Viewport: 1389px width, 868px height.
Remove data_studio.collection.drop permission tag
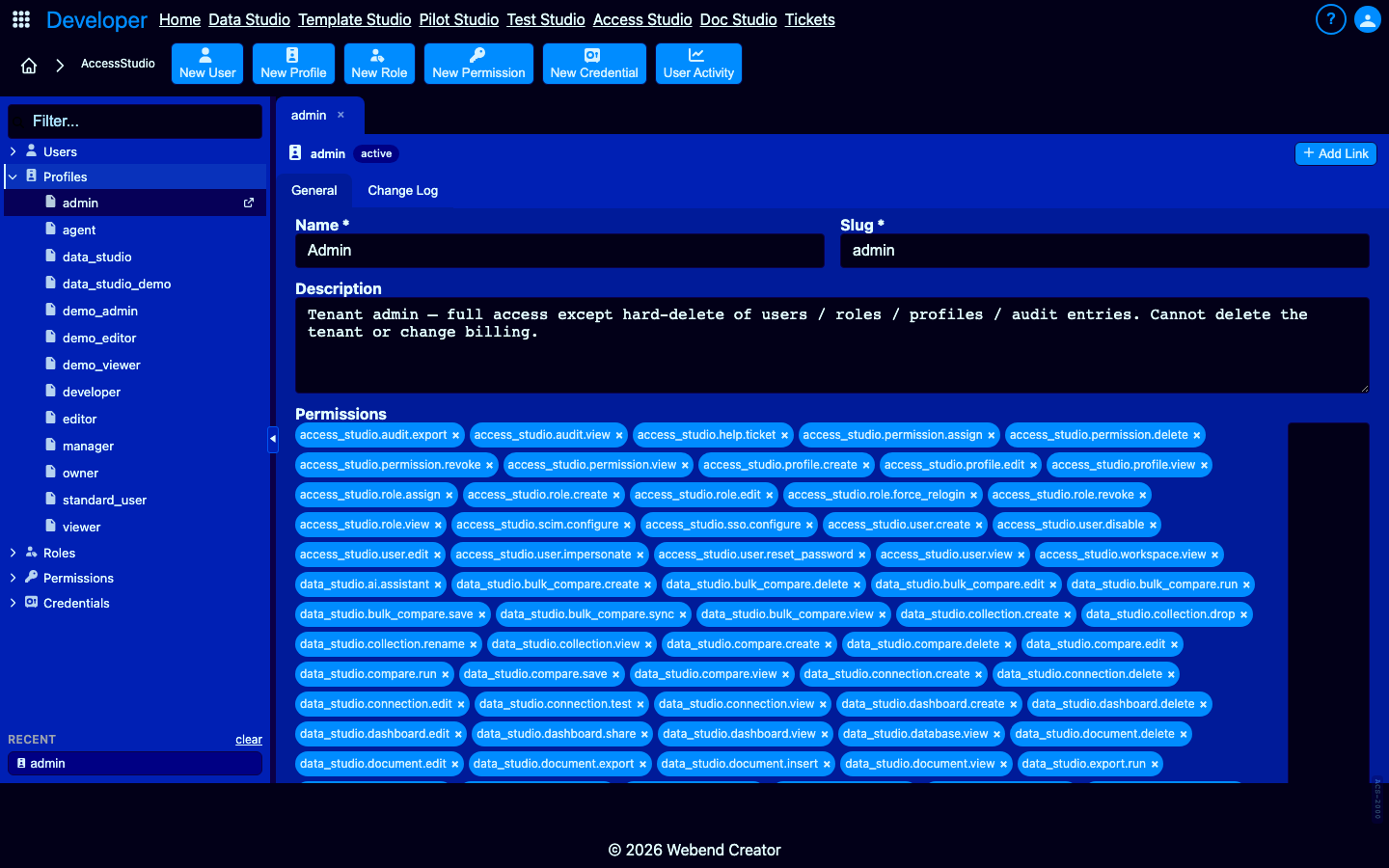(x=1243, y=615)
